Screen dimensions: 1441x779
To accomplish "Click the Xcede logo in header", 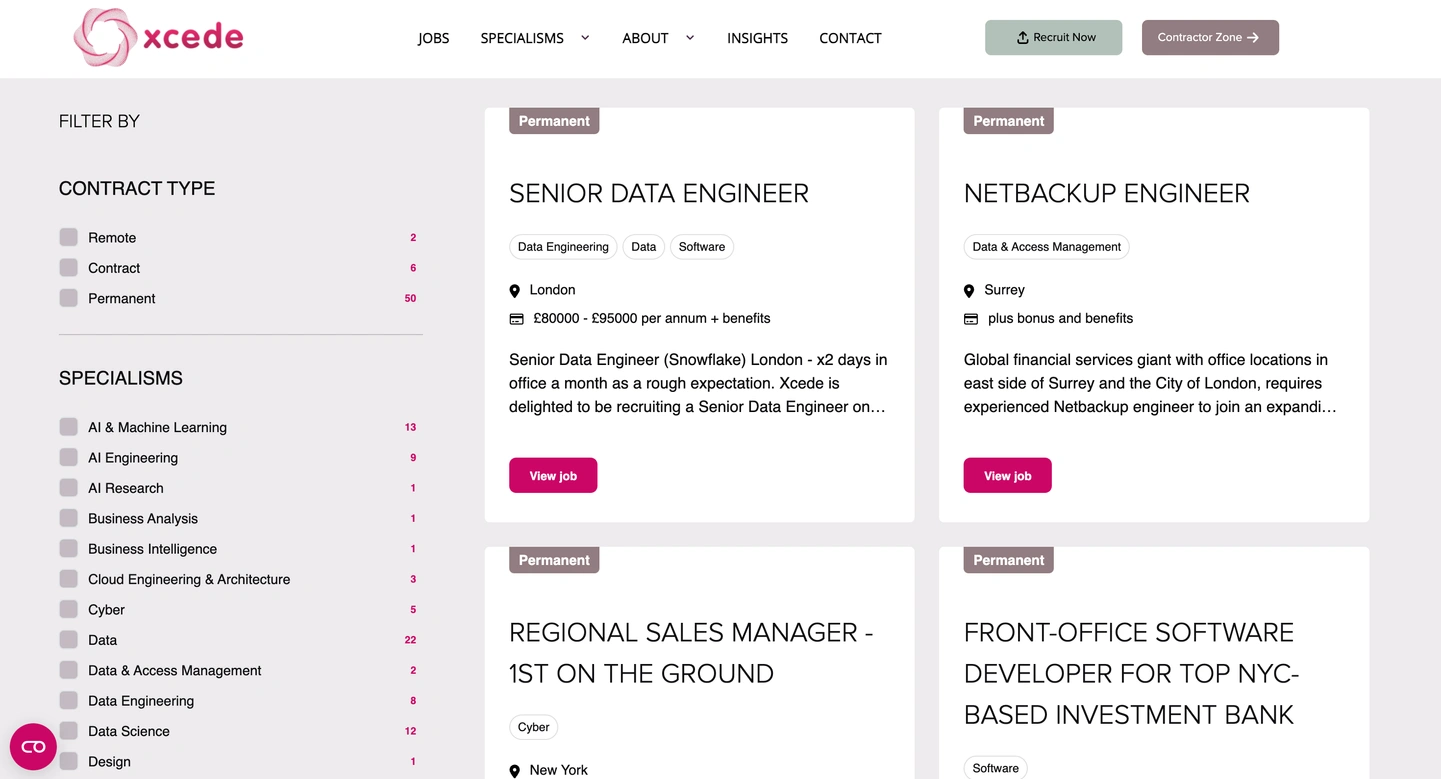I will [158, 38].
